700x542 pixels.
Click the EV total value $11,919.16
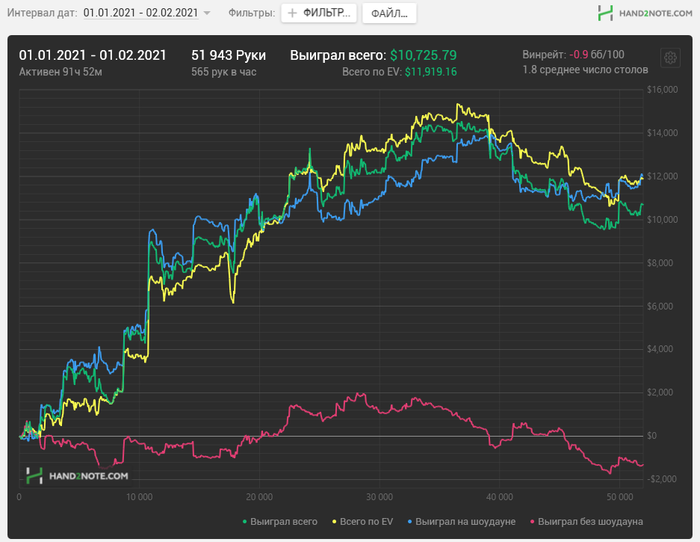click(431, 72)
